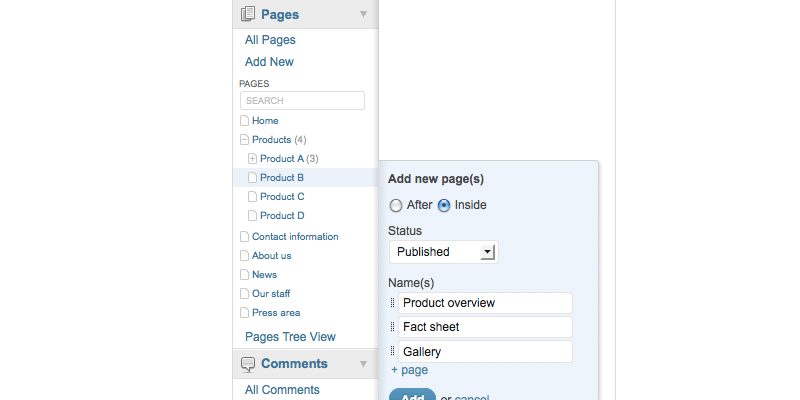Image resolution: width=800 pixels, height=400 pixels.
Task: Click the Home page document icon
Action: (244, 121)
